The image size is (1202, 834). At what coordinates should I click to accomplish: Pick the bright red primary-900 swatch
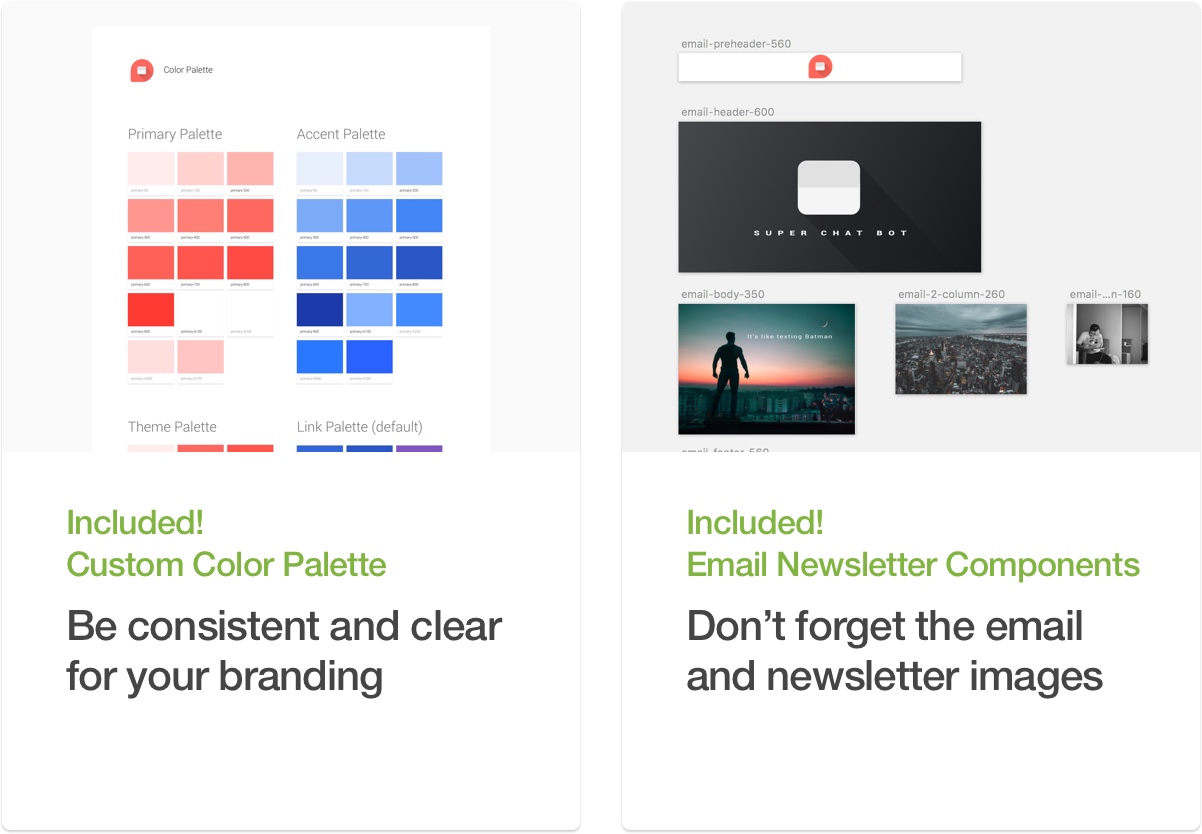[151, 309]
